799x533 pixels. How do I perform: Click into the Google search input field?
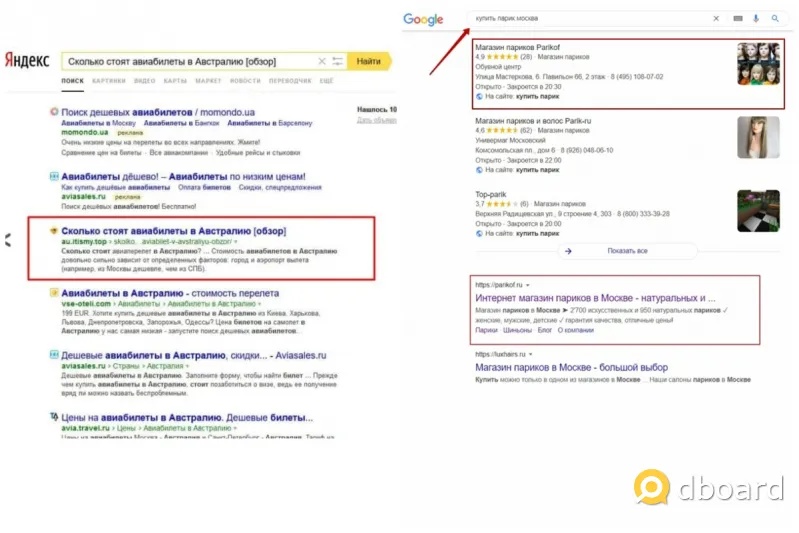point(590,18)
